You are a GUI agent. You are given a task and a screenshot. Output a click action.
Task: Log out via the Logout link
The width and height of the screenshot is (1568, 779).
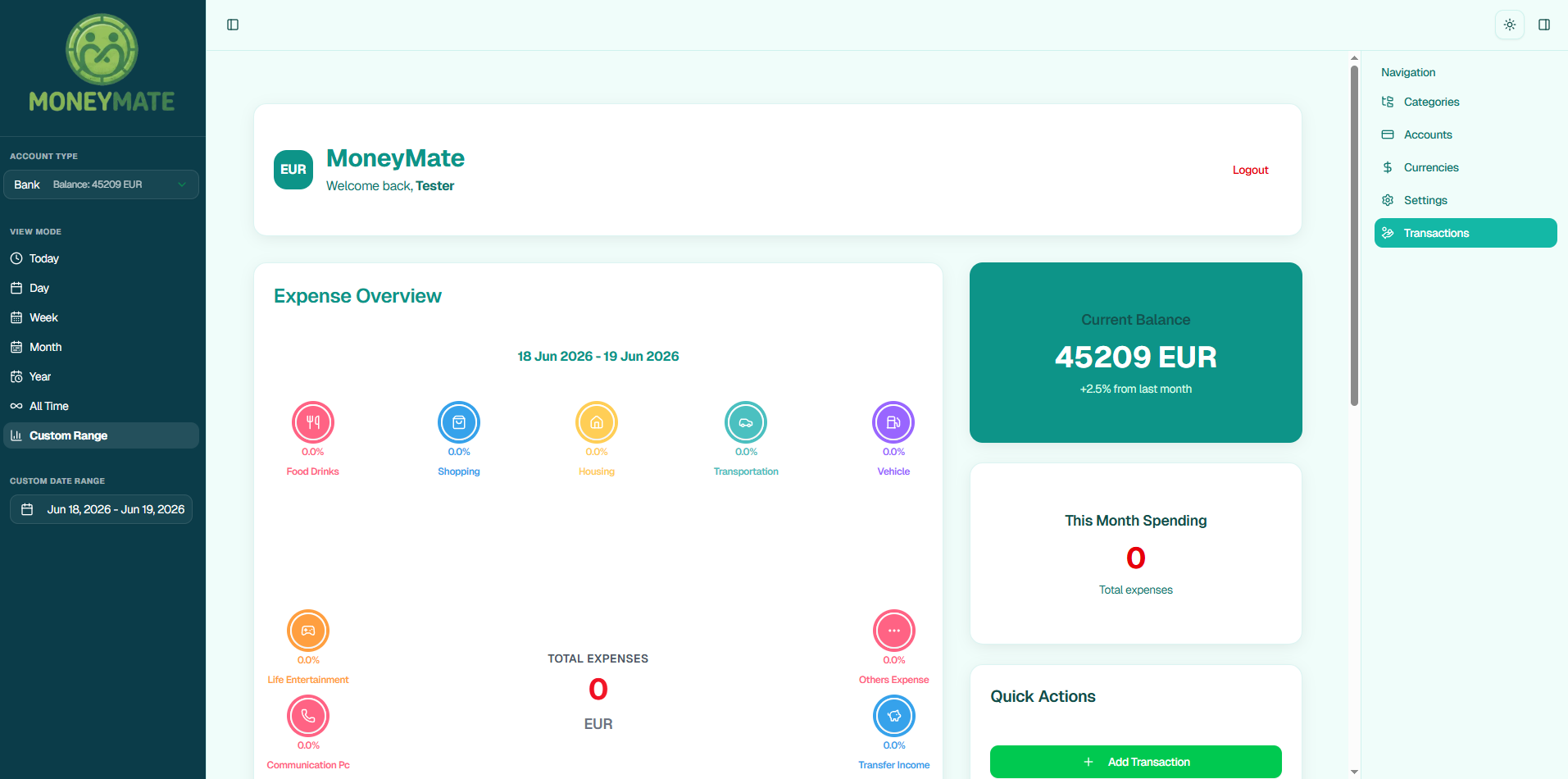click(x=1250, y=170)
